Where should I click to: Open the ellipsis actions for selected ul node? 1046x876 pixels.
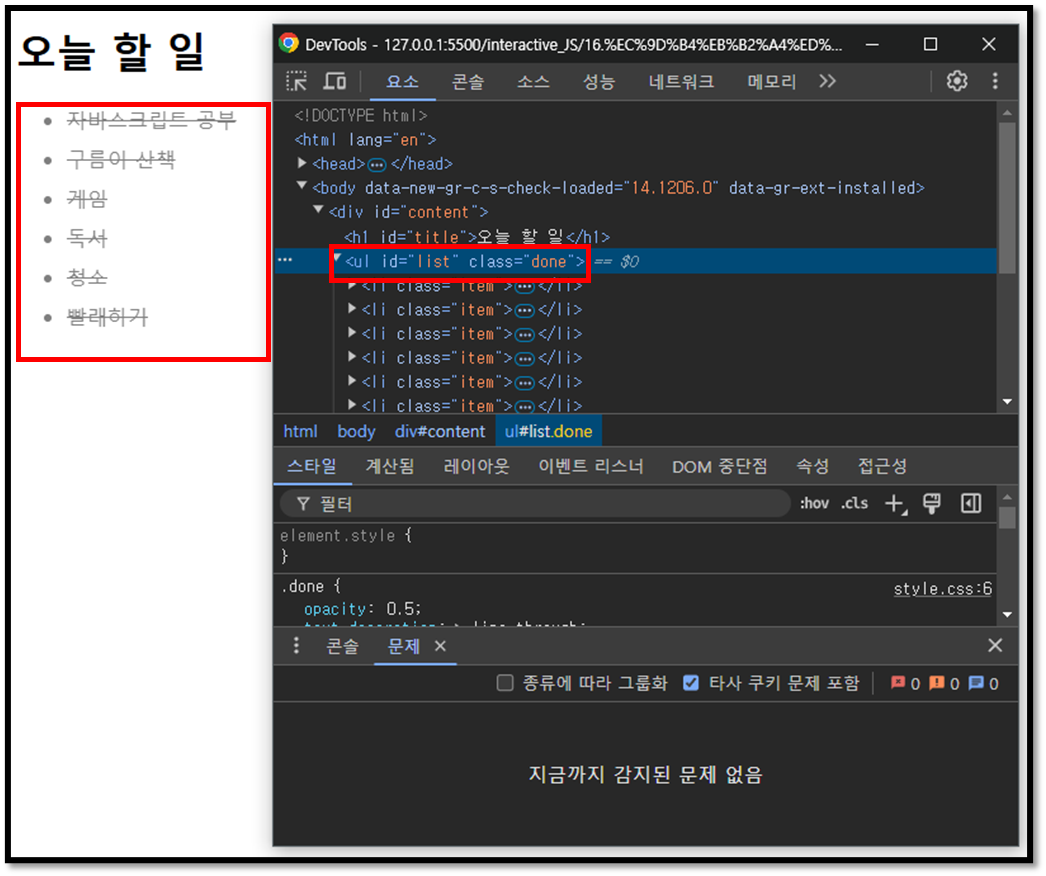click(286, 260)
